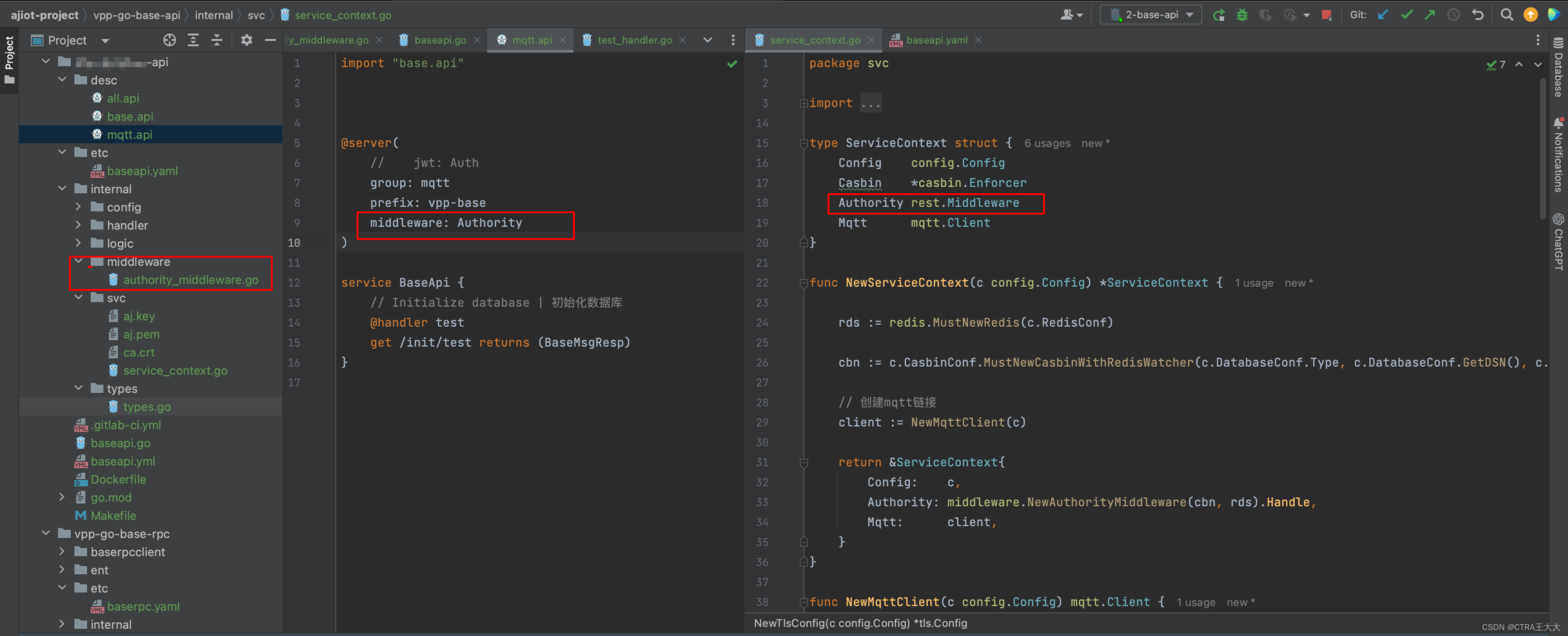1568x636 pixels.
Task: Show hidden editor tabs dropdown
Action: (x=708, y=40)
